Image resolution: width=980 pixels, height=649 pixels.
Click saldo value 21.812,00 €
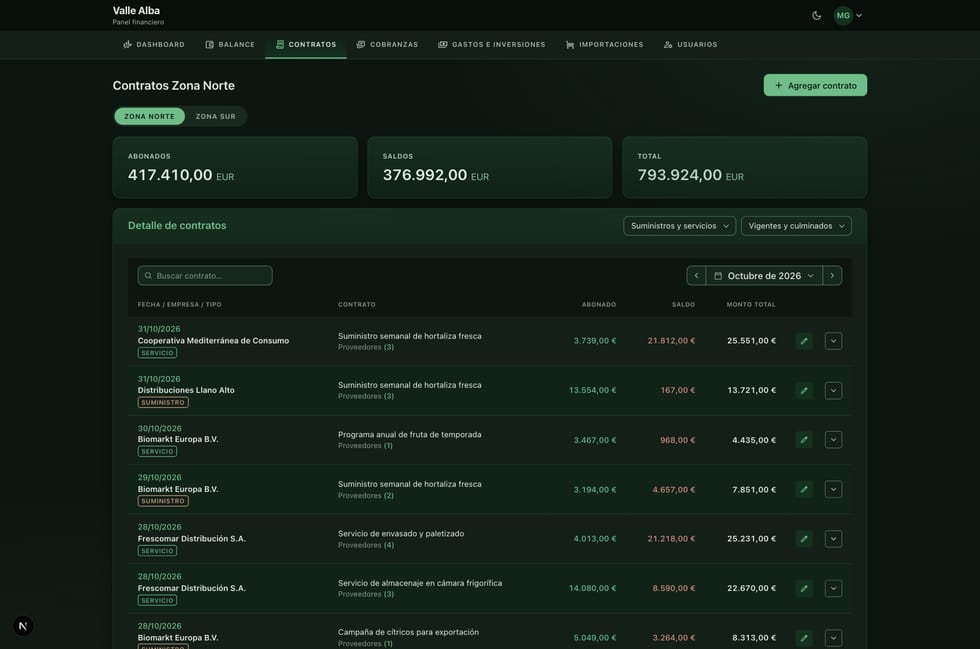(x=671, y=341)
